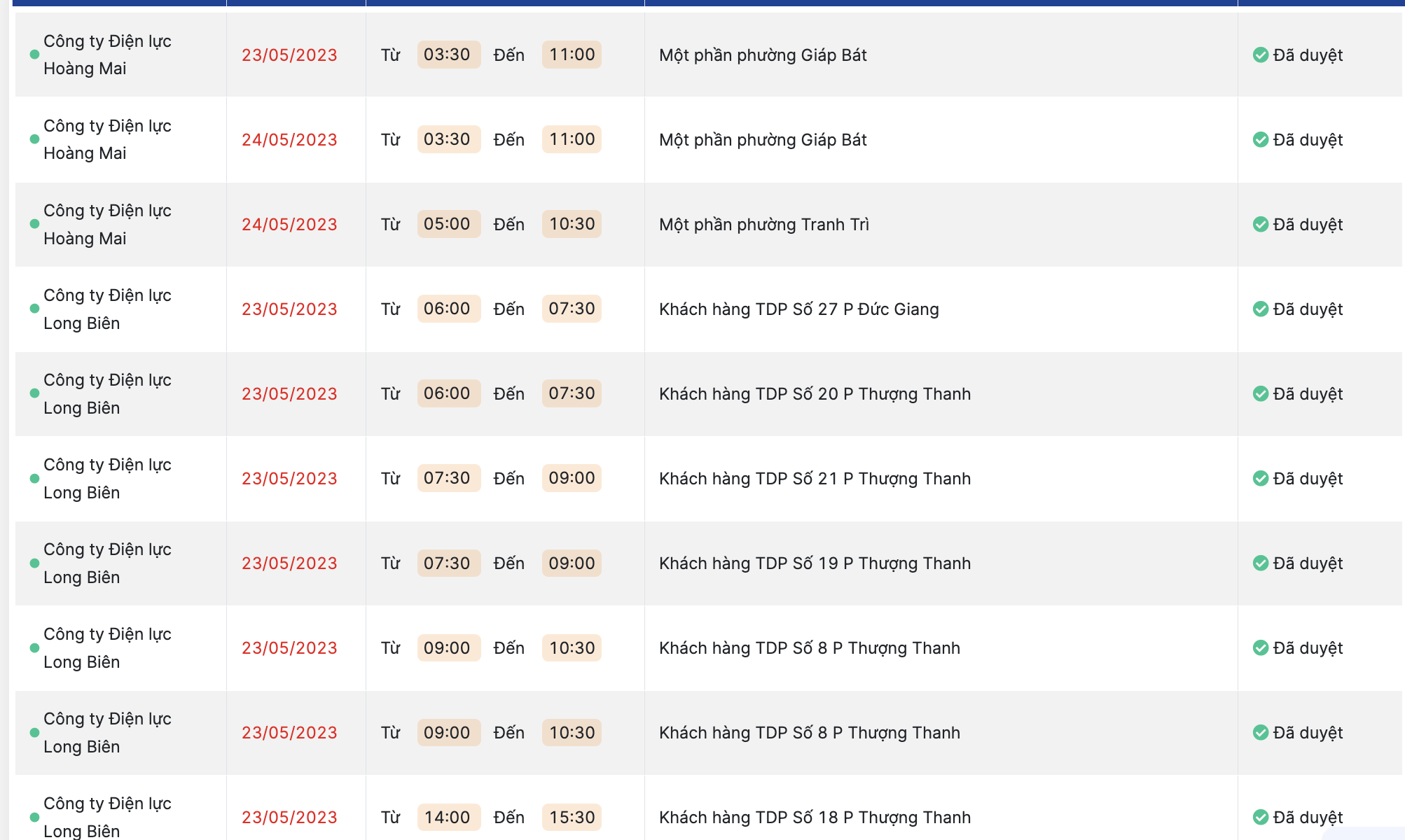The height and width of the screenshot is (840, 1405).
Task: Select date 23/05/2023 in first Giáp Bát row
Action: click(289, 55)
